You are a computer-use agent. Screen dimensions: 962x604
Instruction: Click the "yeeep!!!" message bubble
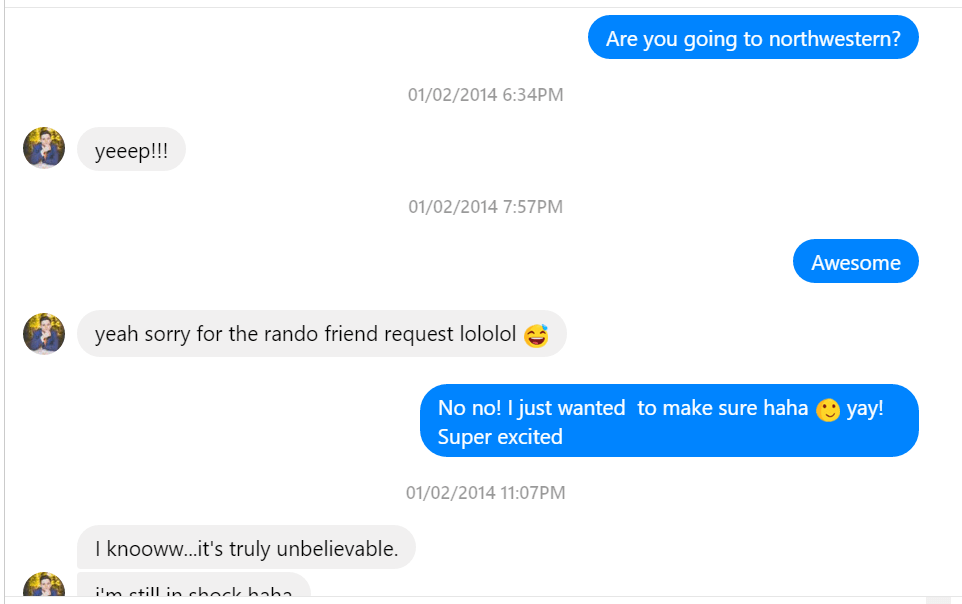pyautogui.click(x=131, y=151)
